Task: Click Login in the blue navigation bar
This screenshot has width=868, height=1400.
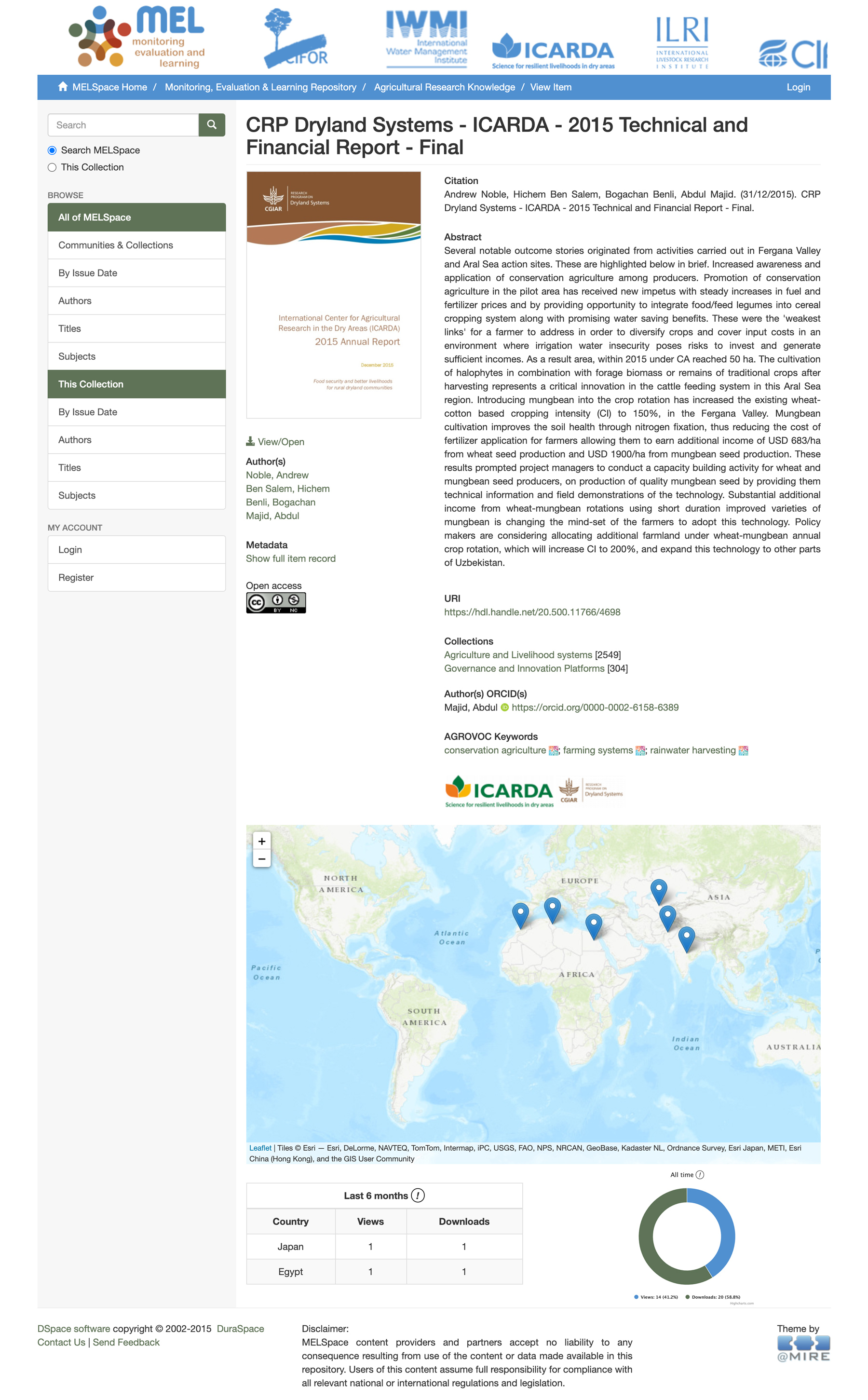Action: pyautogui.click(x=798, y=87)
